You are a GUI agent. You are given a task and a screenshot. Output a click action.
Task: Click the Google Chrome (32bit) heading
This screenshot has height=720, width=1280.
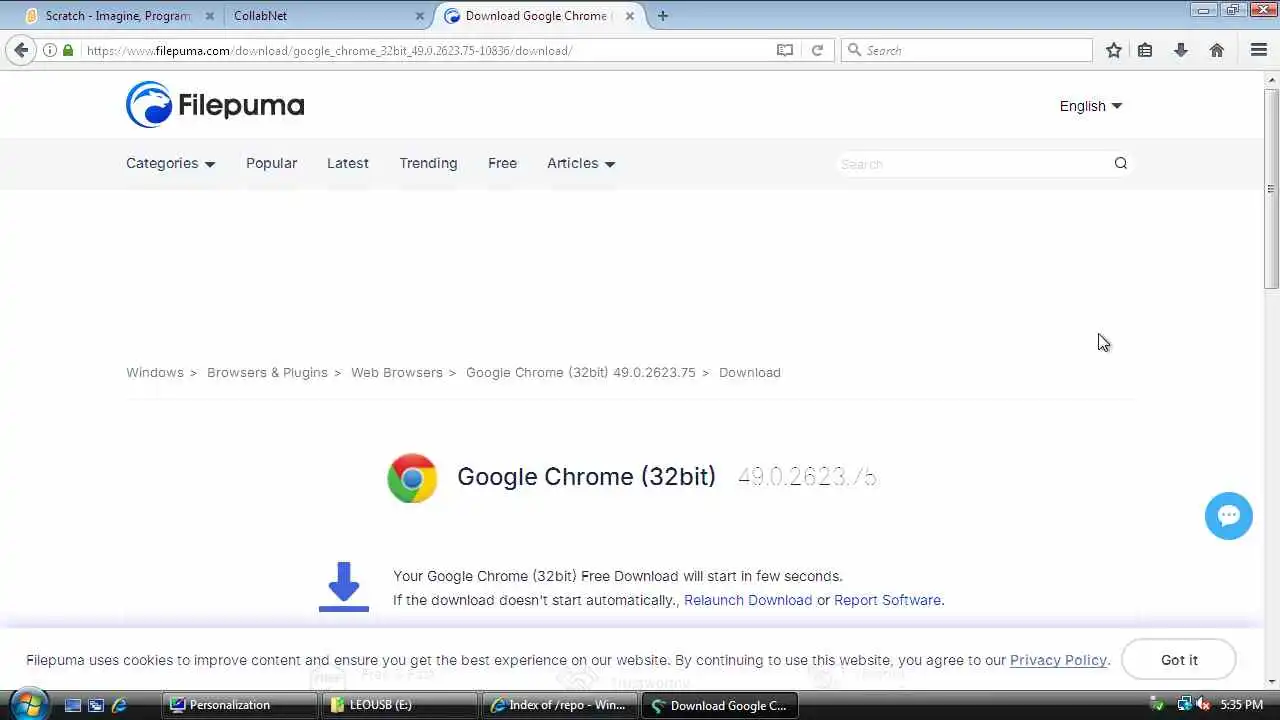tap(586, 477)
